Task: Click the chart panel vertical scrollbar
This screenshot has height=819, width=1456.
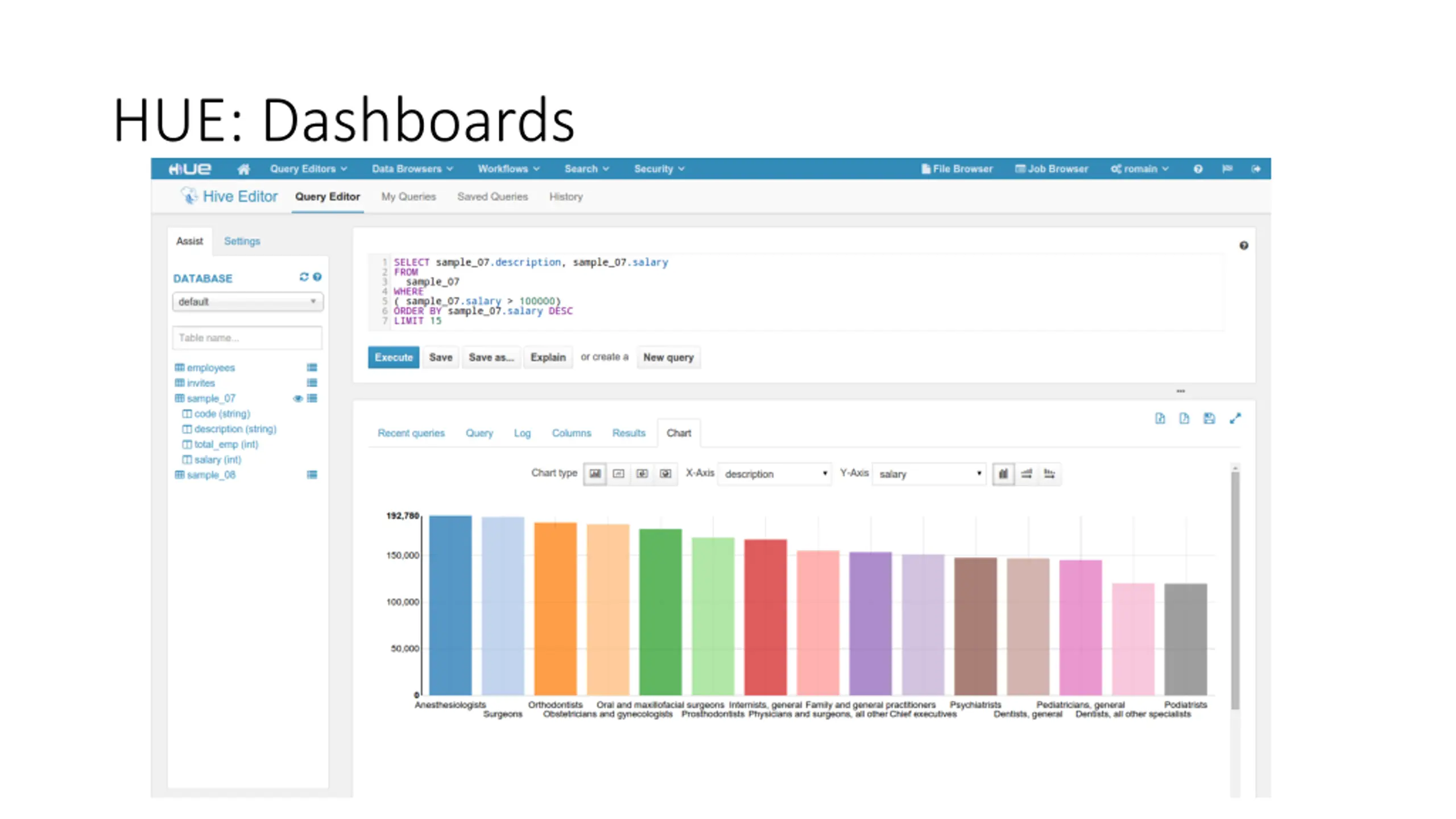Action: click(x=1235, y=590)
